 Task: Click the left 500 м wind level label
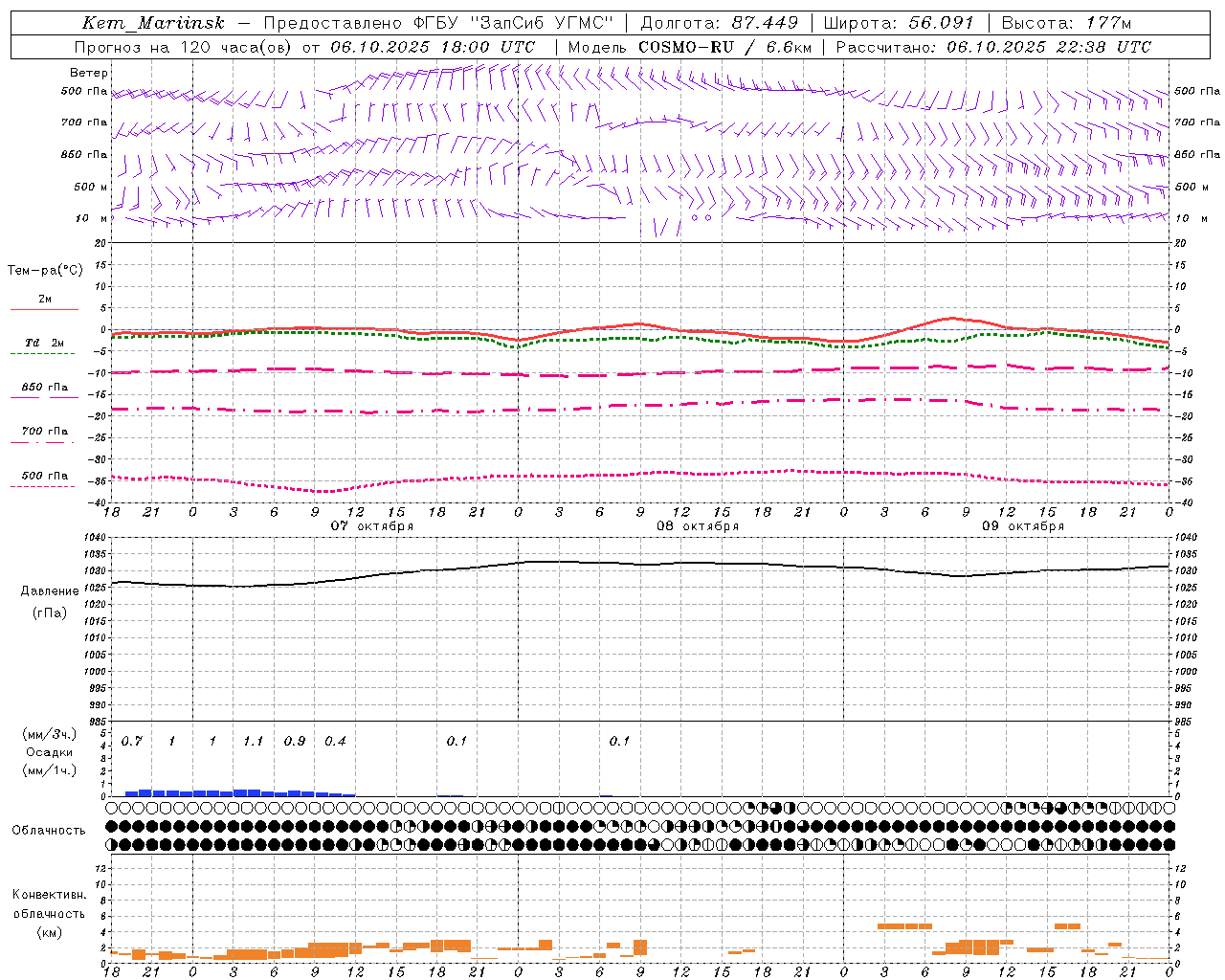pos(91,187)
